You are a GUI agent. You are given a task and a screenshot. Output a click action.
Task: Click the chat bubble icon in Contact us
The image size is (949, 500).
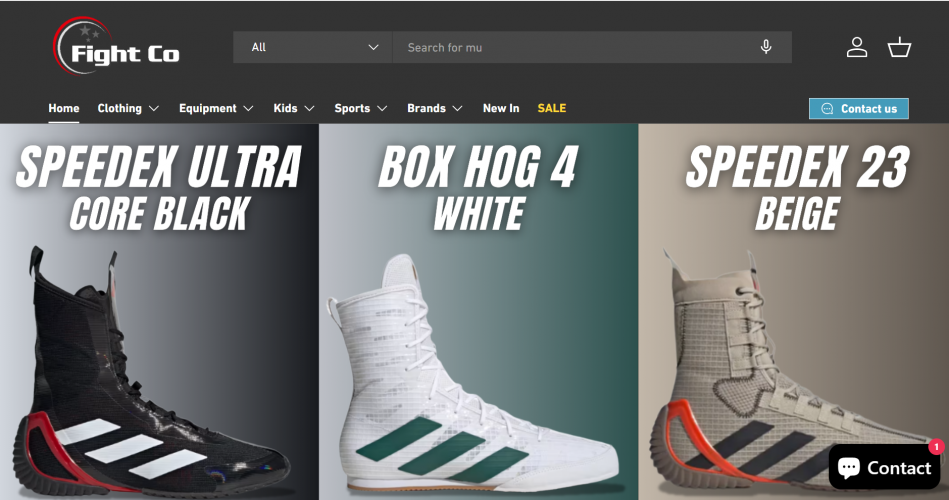(x=827, y=109)
